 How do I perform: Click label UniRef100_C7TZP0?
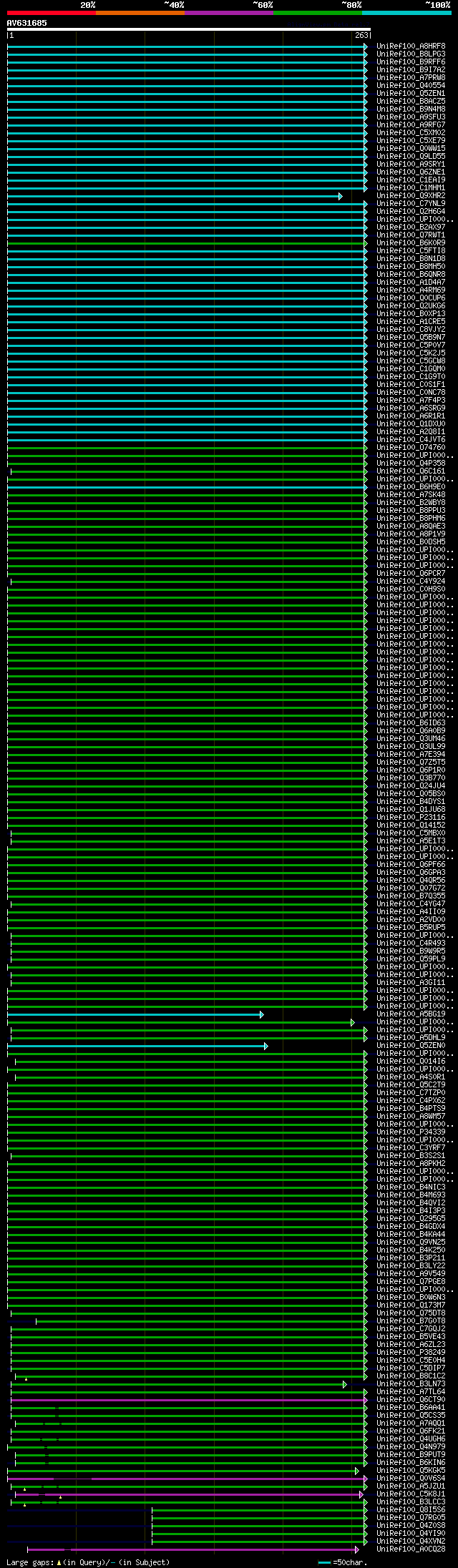click(x=411, y=1093)
